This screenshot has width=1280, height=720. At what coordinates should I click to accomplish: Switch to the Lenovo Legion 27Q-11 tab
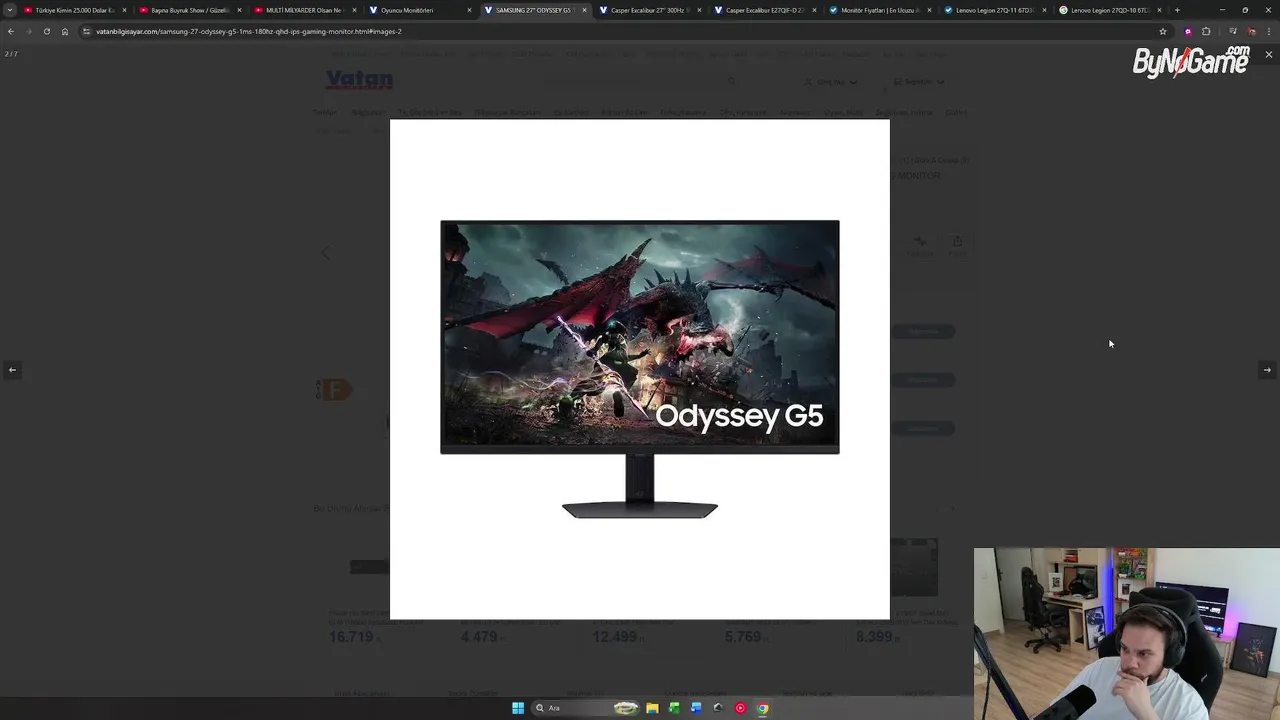[x=994, y=10]
